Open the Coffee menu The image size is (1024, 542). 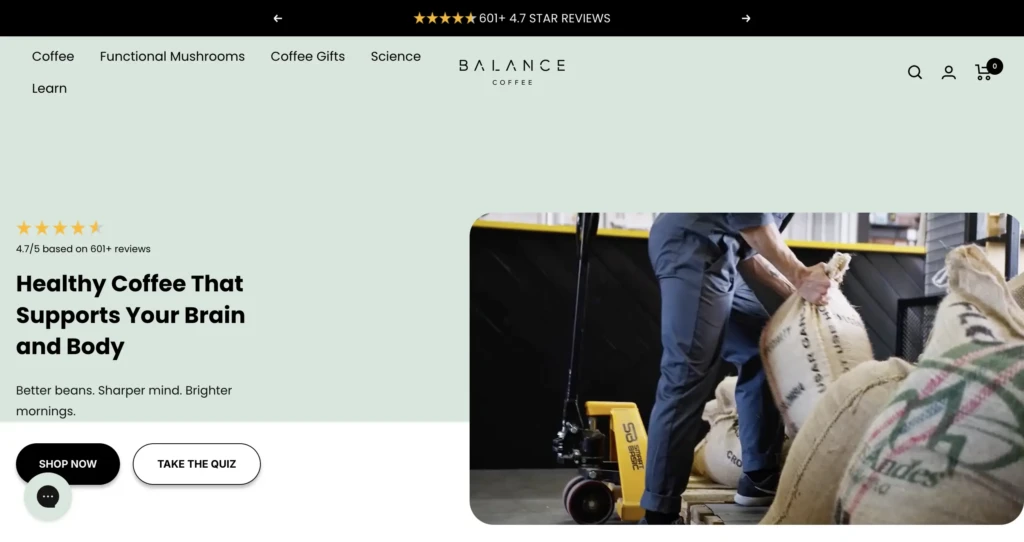coord(53,56)
